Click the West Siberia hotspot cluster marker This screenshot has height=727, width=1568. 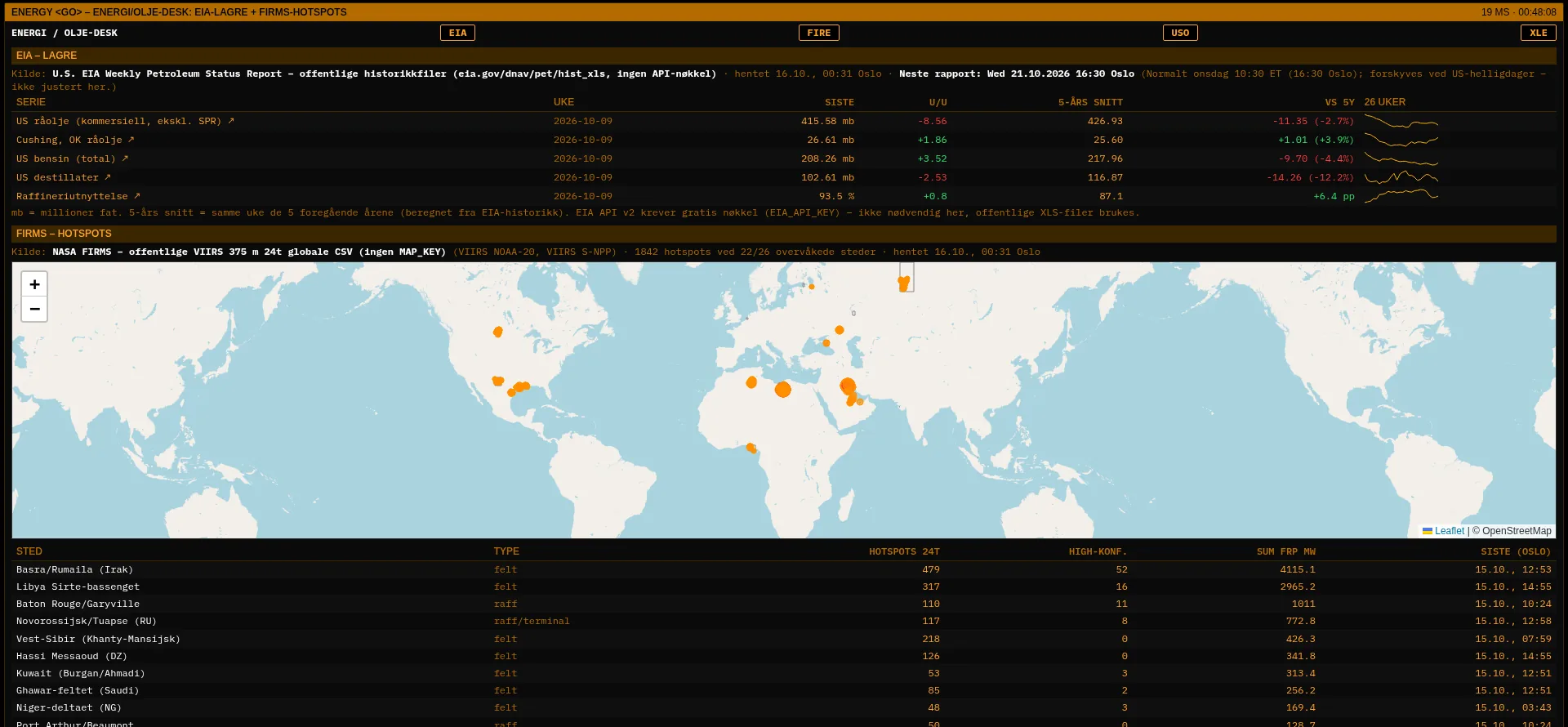tap(904, 283)
